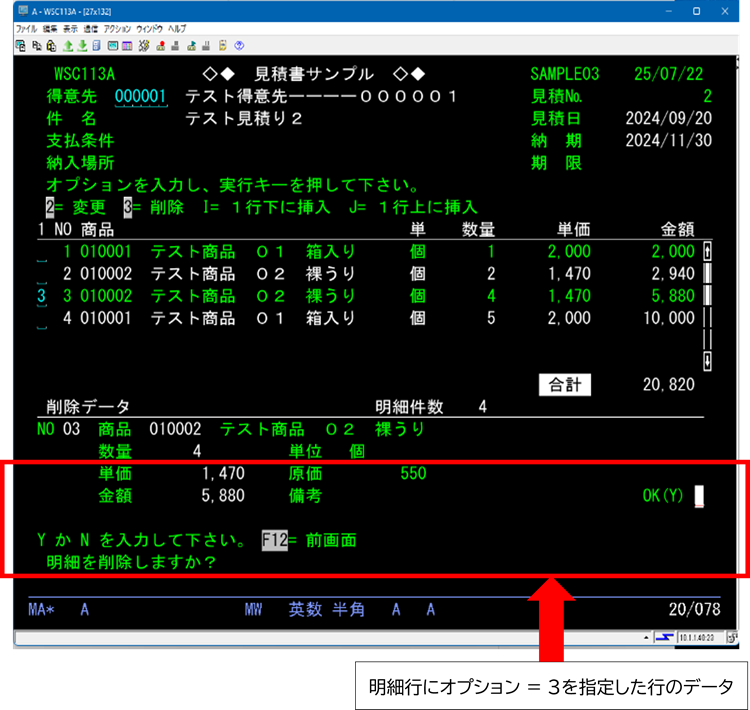Image resolution: width=750 pixels, height=710 pixels.
Task: Open the ヘルプ menu
Action: (x=178, y=30)
